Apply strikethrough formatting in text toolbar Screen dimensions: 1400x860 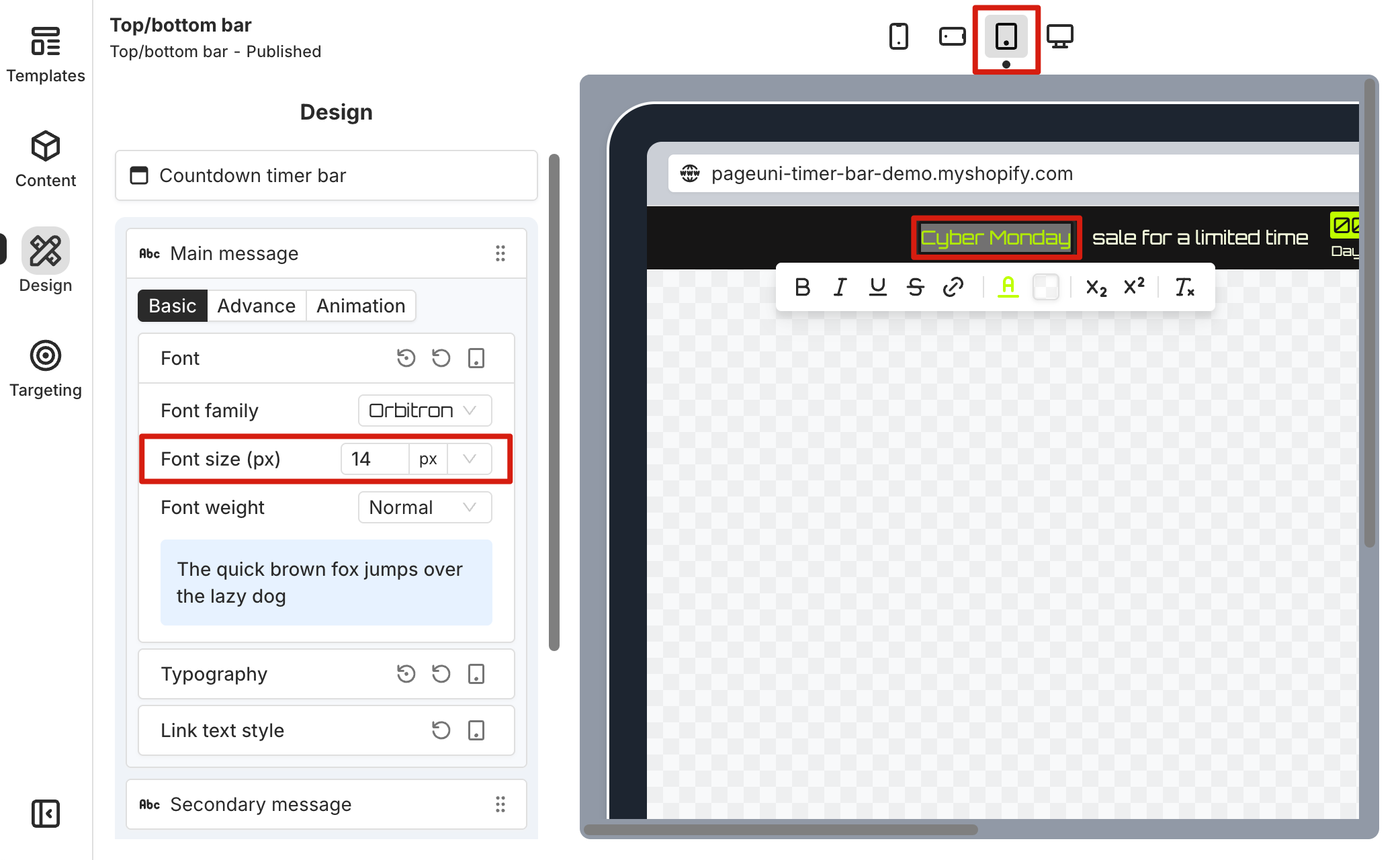915,287
